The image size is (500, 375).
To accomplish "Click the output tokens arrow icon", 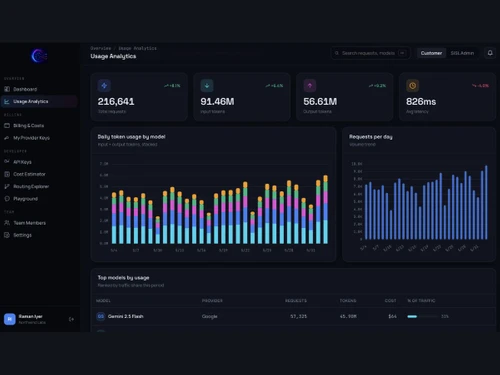I will [x=310, y=86].
